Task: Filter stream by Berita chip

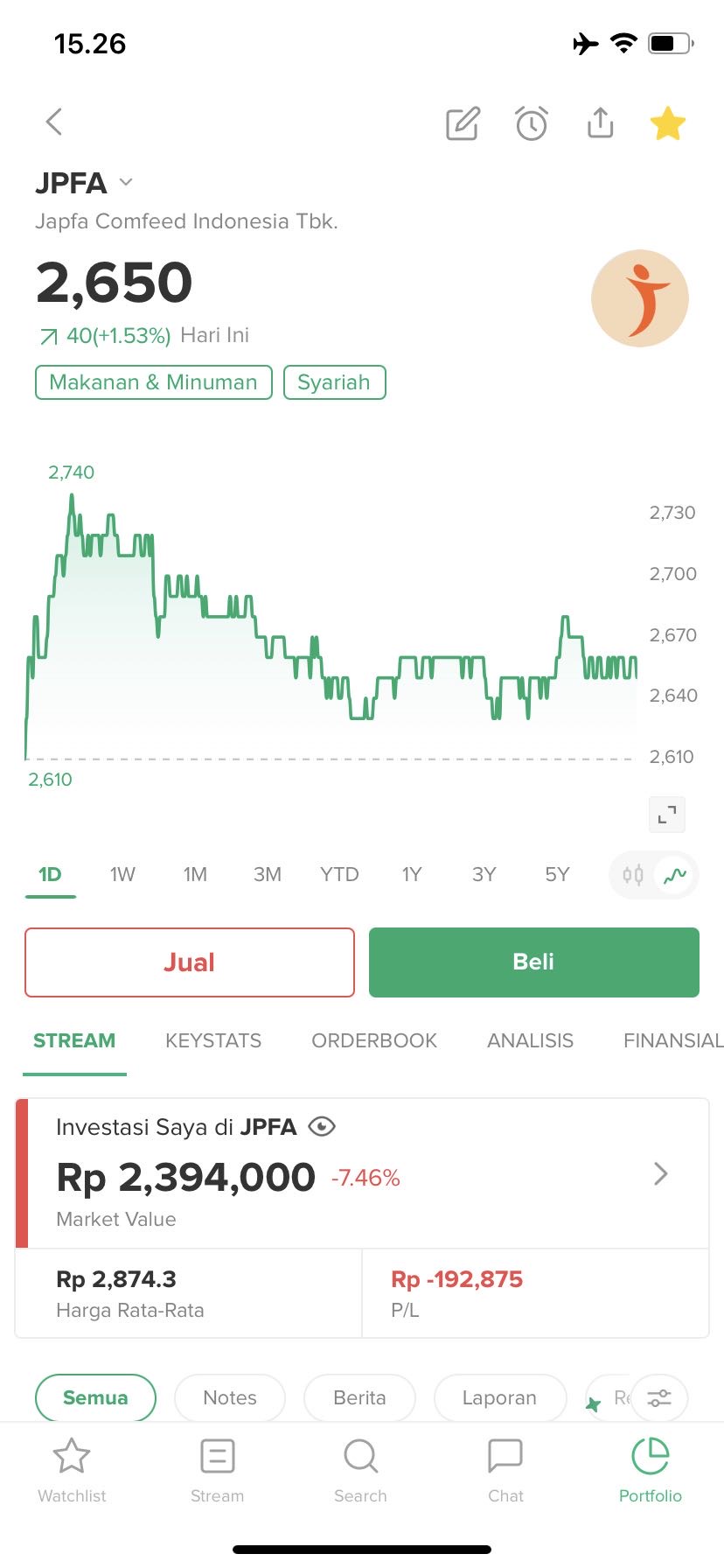Action: coord(359,1397)
